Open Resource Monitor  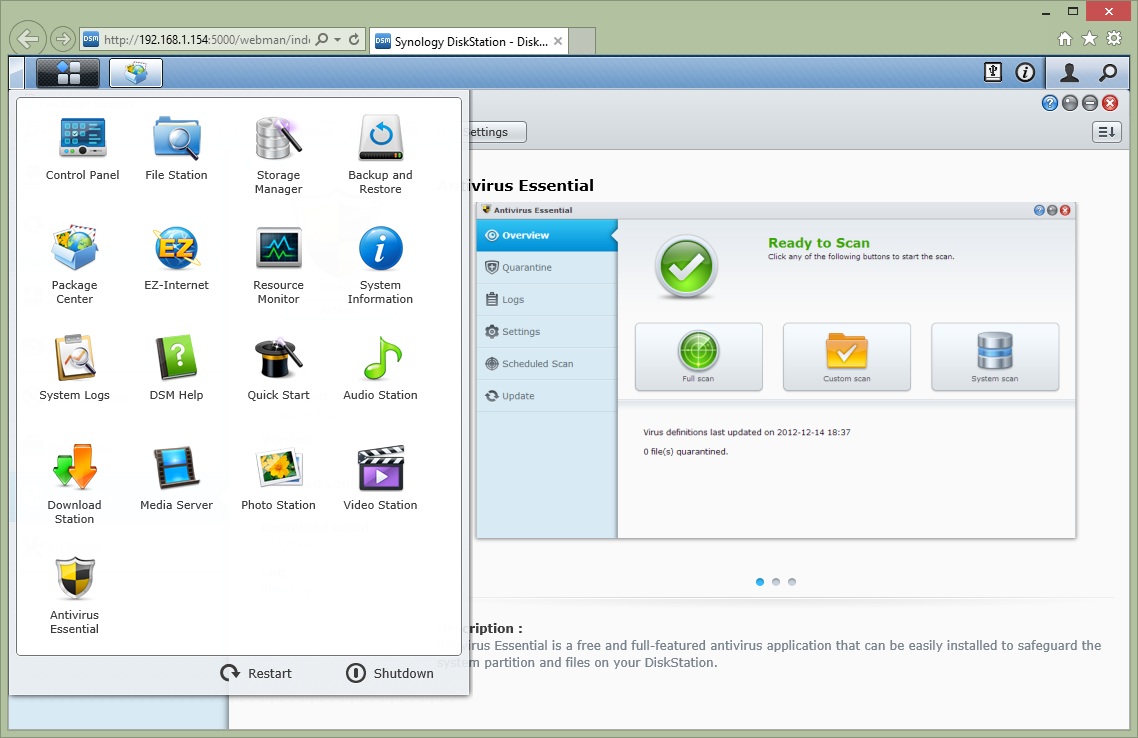point(278,265)
